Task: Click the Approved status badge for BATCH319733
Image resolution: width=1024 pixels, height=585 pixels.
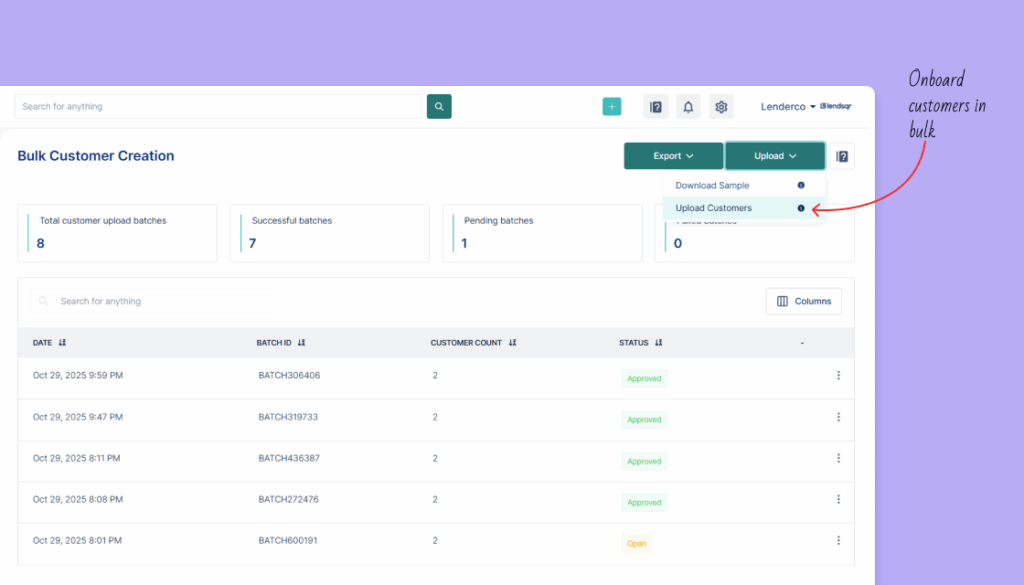Action: point(644,420)
